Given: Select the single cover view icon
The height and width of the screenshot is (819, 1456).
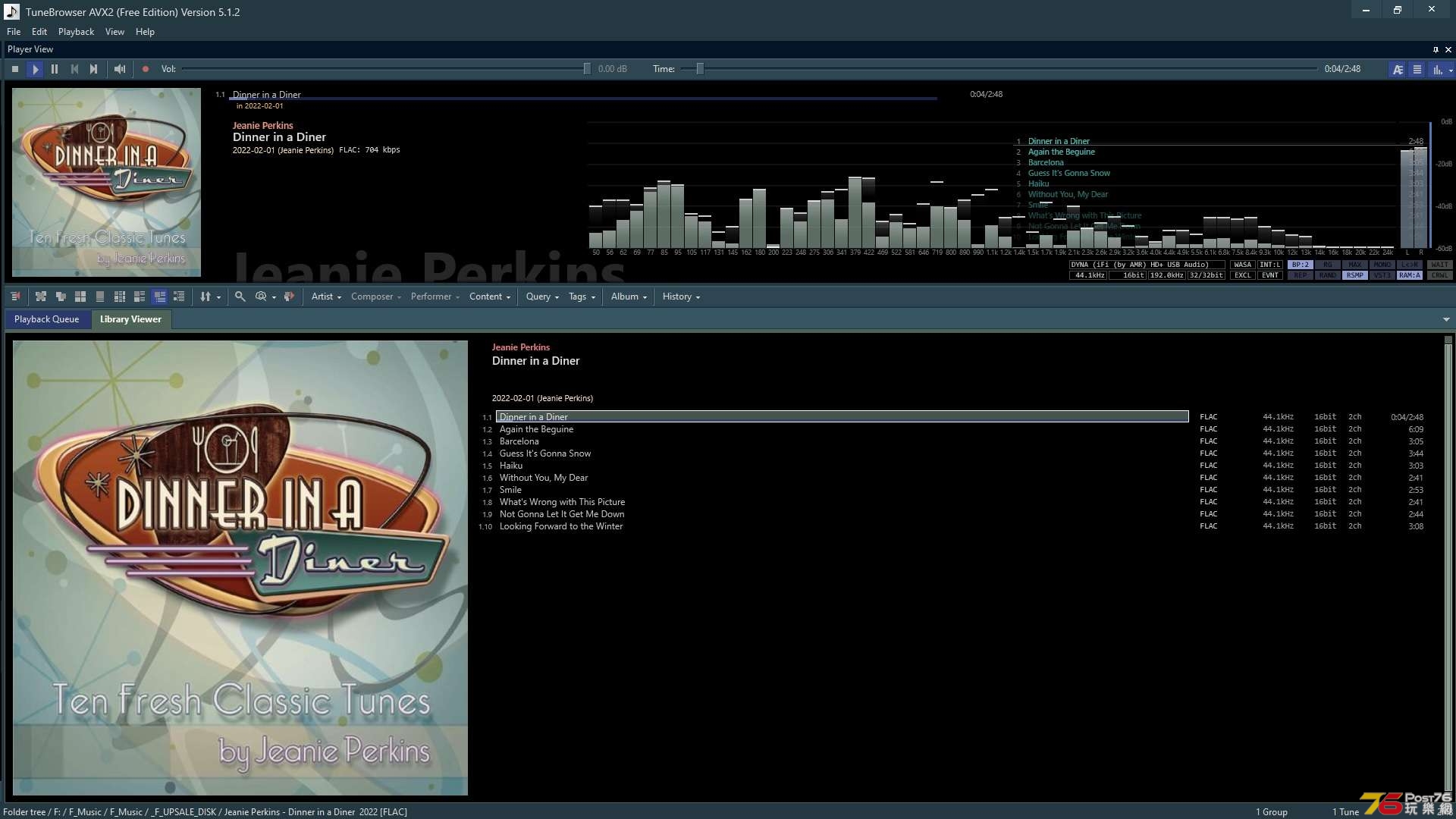Looking at the screenshot, I should click(x=100, y=297).
